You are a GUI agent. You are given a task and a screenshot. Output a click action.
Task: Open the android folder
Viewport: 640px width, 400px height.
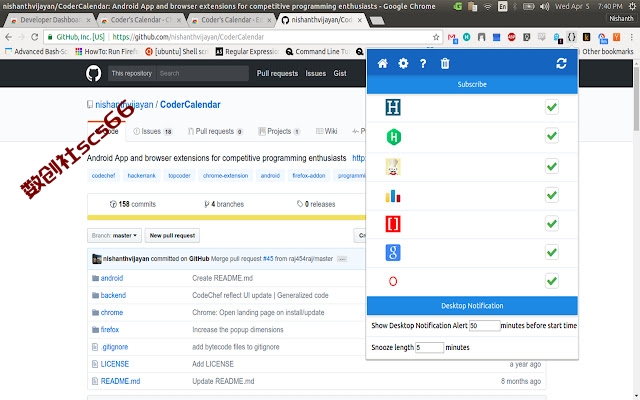point(112,278)
